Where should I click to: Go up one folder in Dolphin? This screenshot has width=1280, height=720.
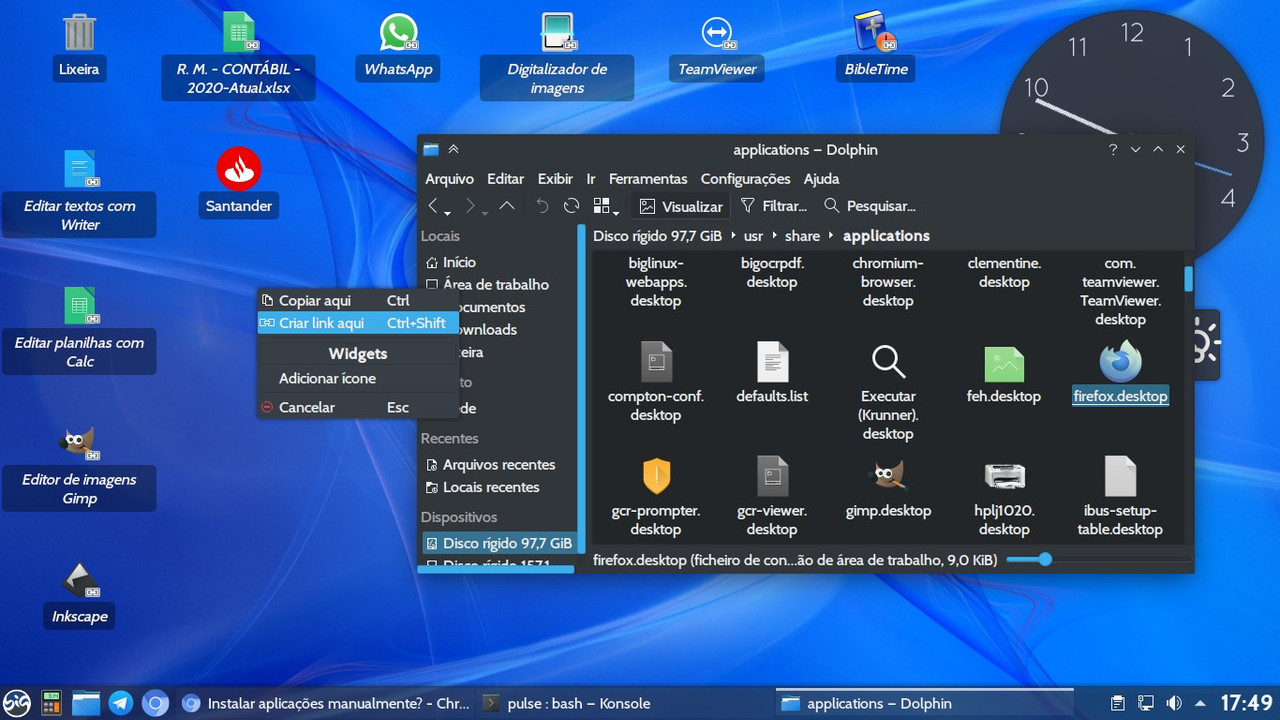coord(507,206)
